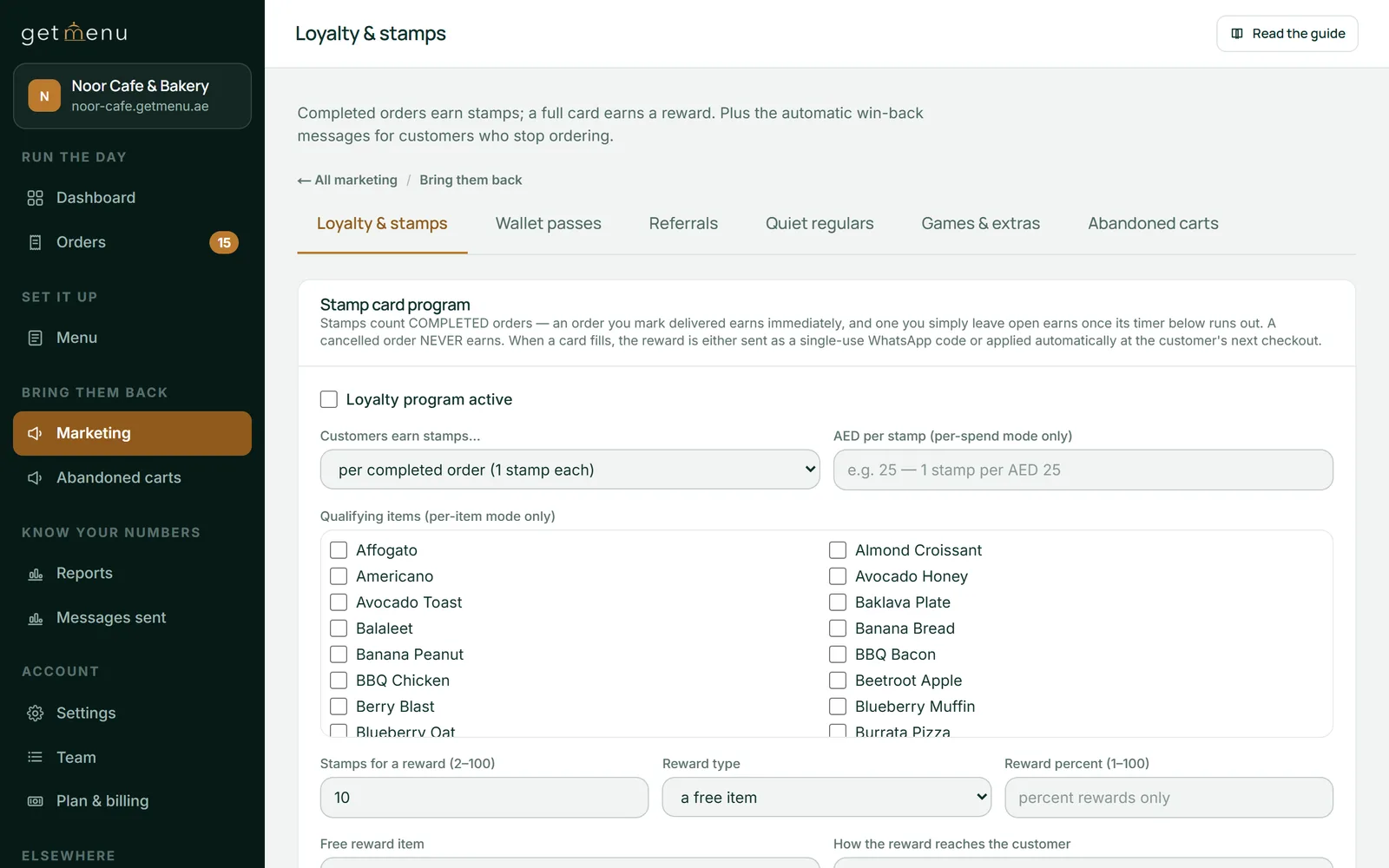Click the getmenu logo

click(74, 33)
